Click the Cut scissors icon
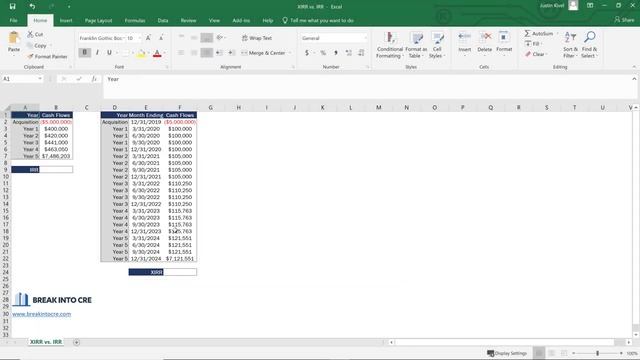The image size is (640, 360). (x=30, y=34)
